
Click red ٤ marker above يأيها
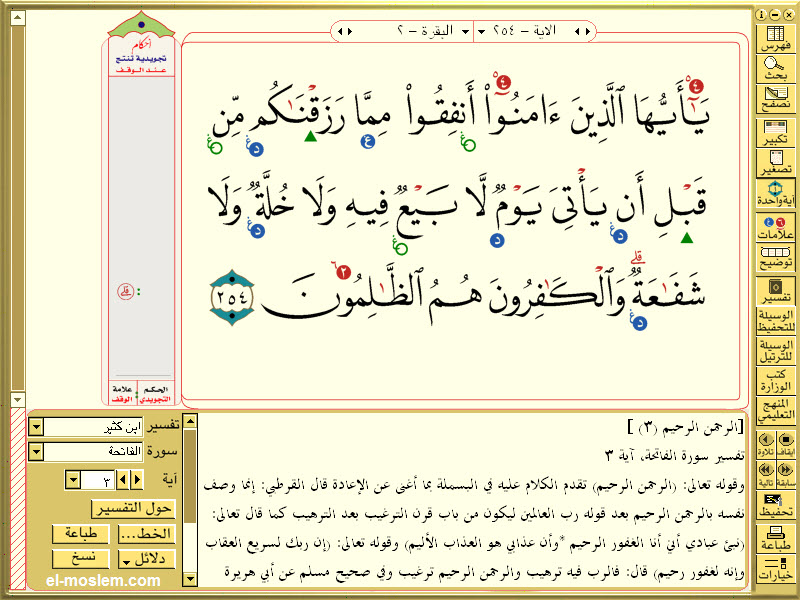[696, 85]
